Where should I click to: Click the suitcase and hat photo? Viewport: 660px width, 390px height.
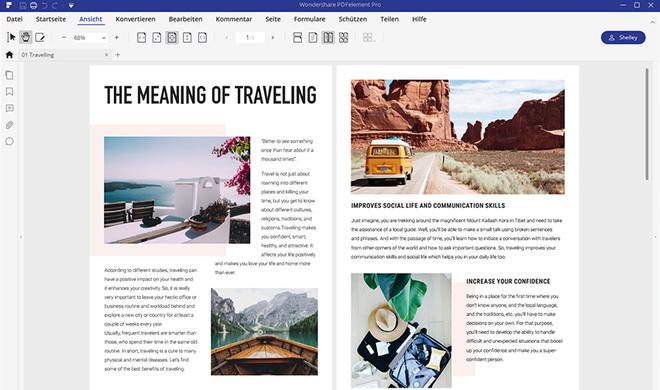(401, 331)
